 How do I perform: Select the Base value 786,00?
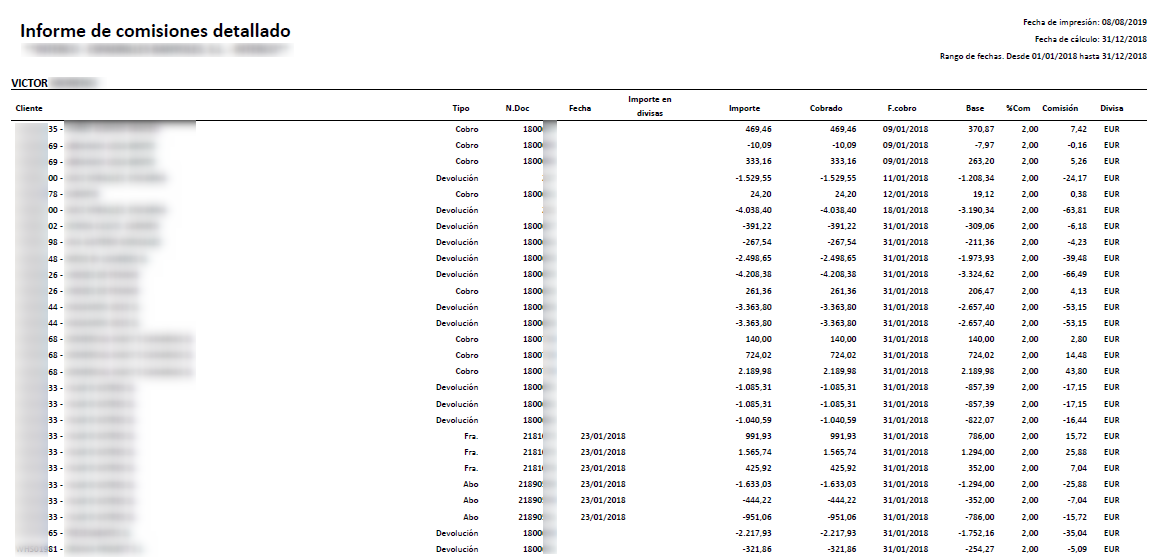click(981, 436)
